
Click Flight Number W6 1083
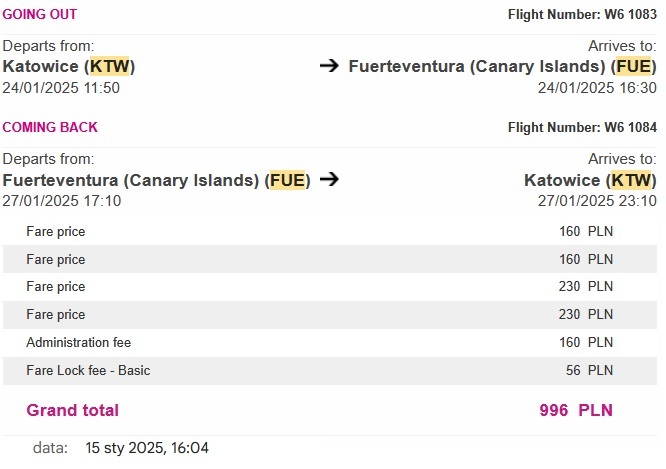pyautogui.click(x=582, y=14)
